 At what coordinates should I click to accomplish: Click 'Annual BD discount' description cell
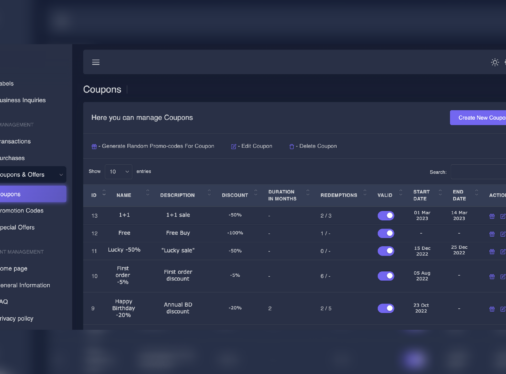click(178, 308)
